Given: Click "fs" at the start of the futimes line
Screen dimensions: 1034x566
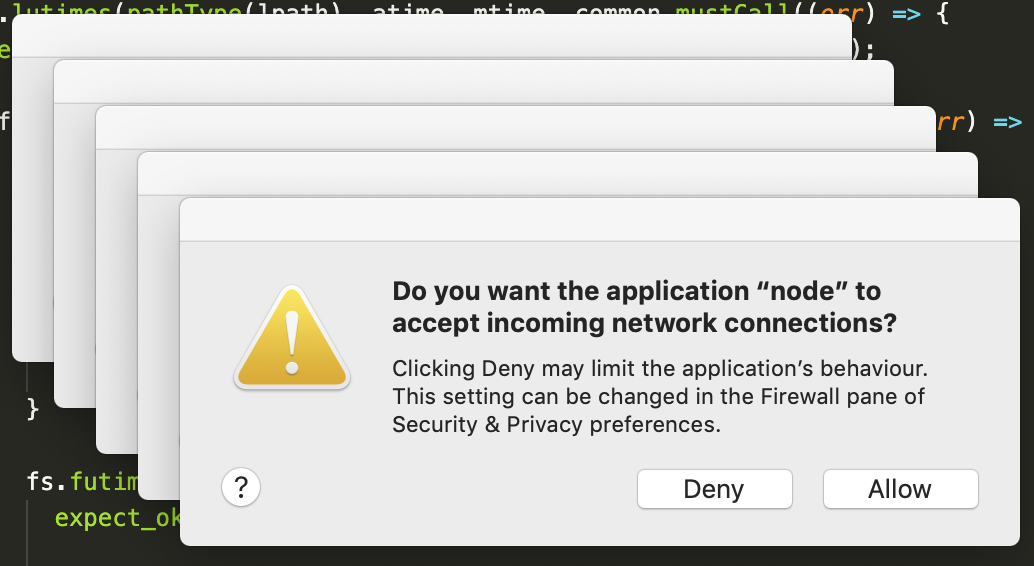Looking at the screenshot, I should coord(40,481).
